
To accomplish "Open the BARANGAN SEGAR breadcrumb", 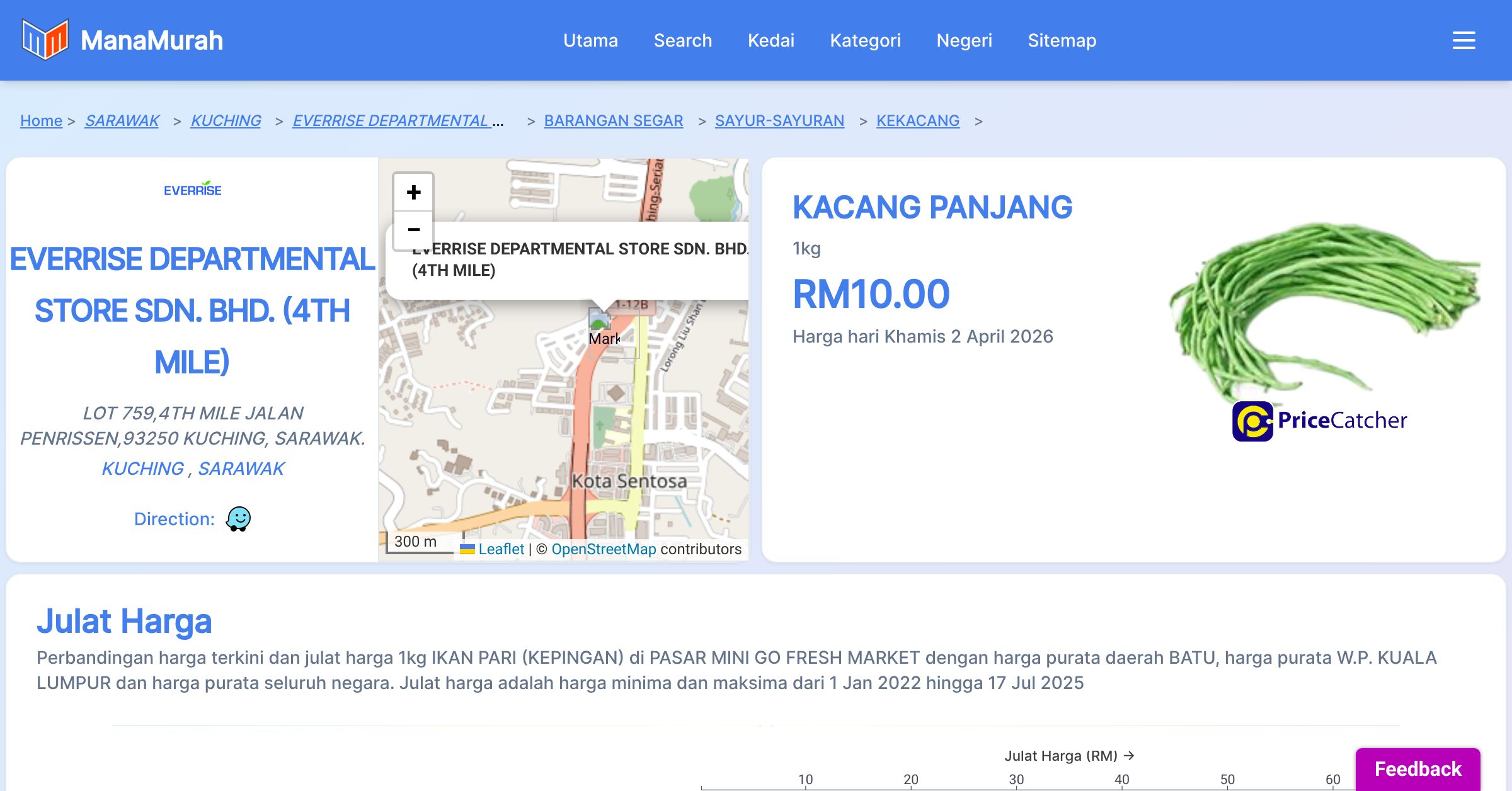I will tap(613, 120).
